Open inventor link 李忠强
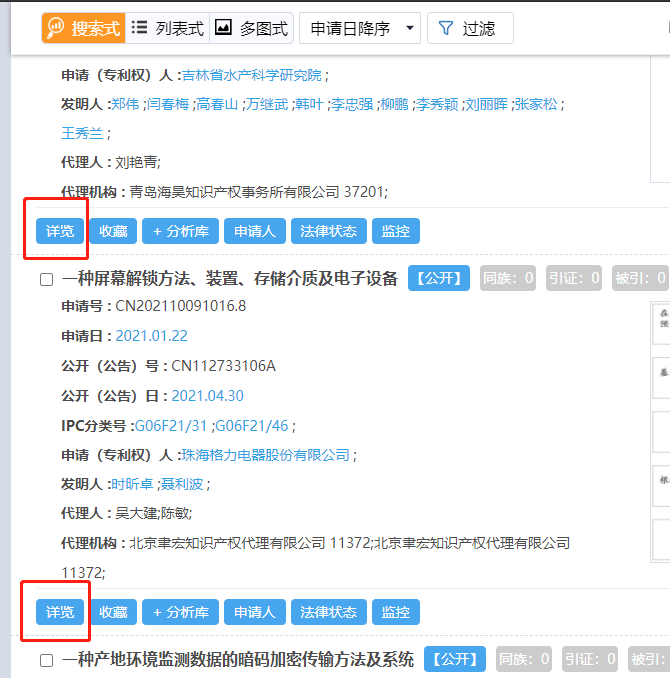Image resolution: width=670 pixels, height=678 pixels. coord(352,104)
